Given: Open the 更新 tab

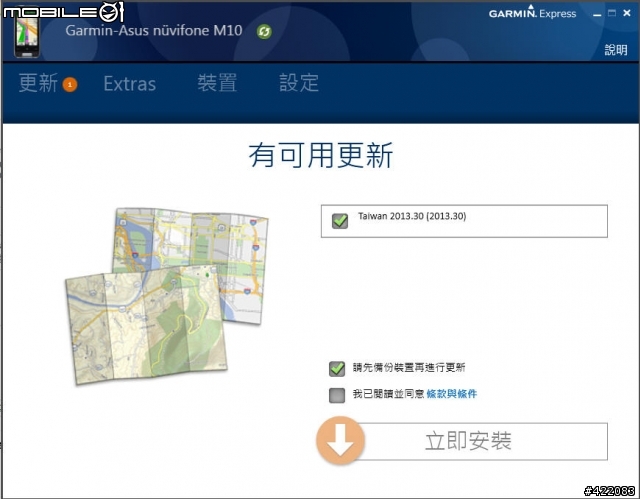Looking at the screenshot, I should pyautogui.click(x=38, y=83).
